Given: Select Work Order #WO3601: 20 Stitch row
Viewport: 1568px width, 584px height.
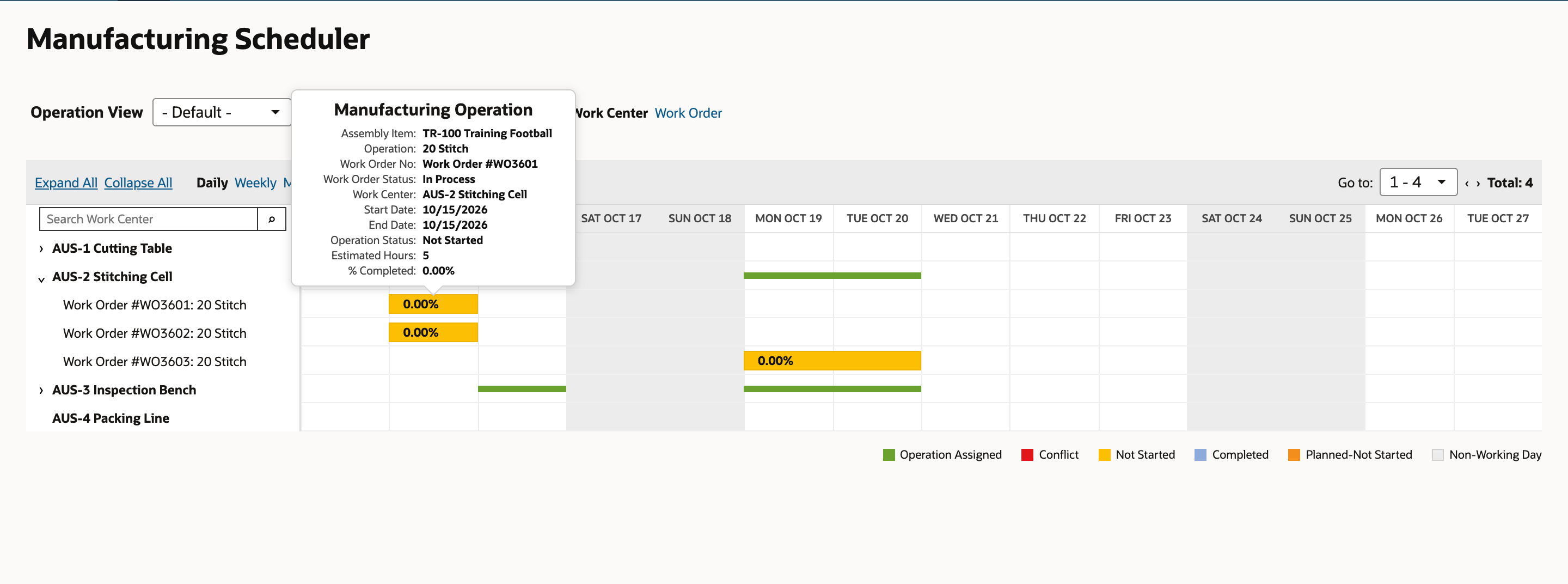Looking at the screenshot, I should (155, 305).
